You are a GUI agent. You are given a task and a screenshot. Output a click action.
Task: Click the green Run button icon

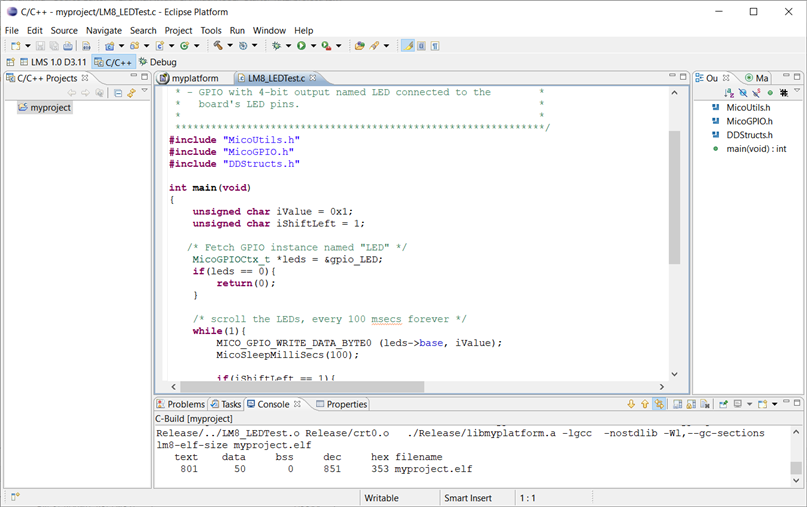300,46
